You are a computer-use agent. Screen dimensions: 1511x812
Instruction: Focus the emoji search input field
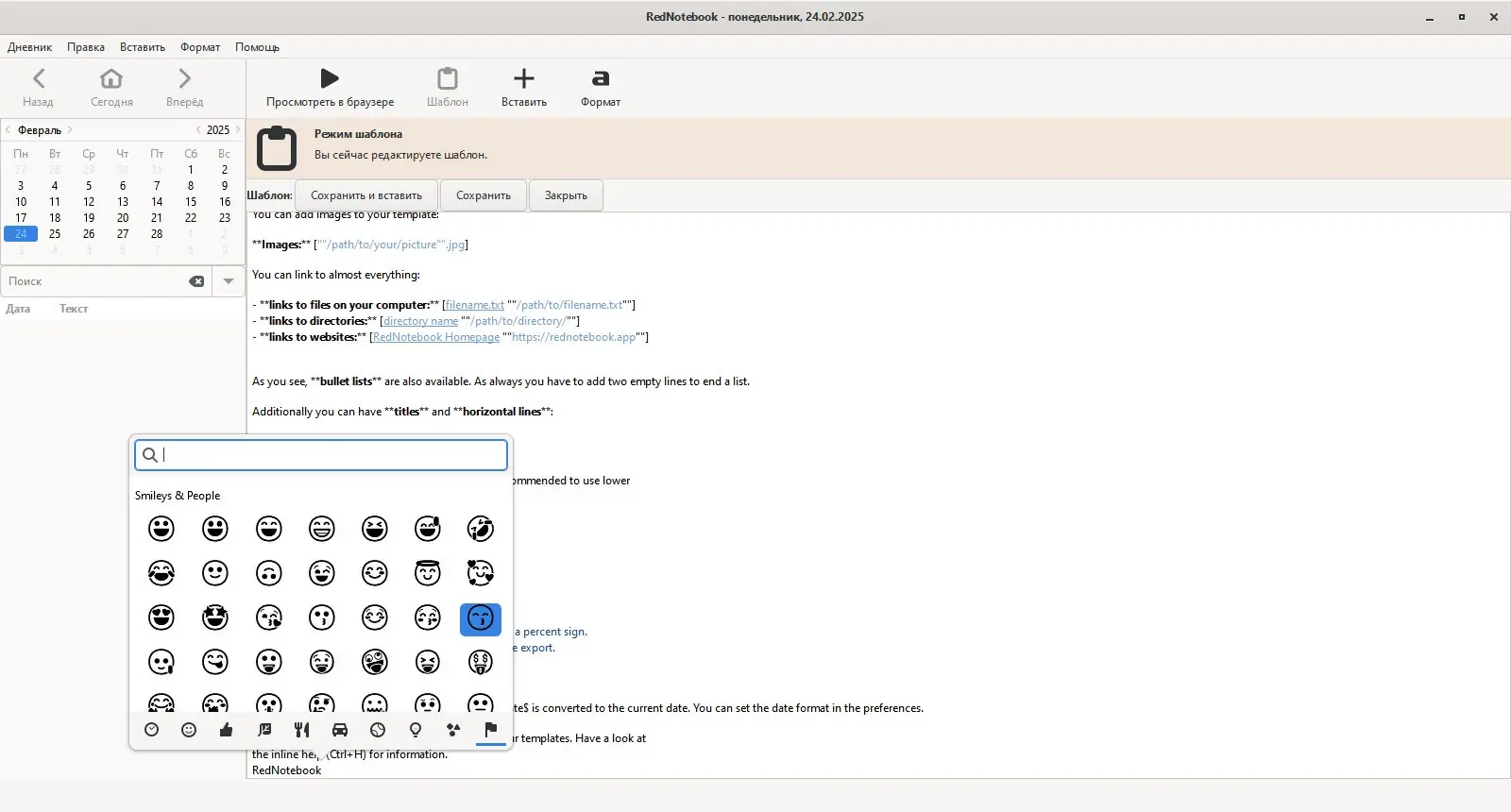tap(321, 455)
